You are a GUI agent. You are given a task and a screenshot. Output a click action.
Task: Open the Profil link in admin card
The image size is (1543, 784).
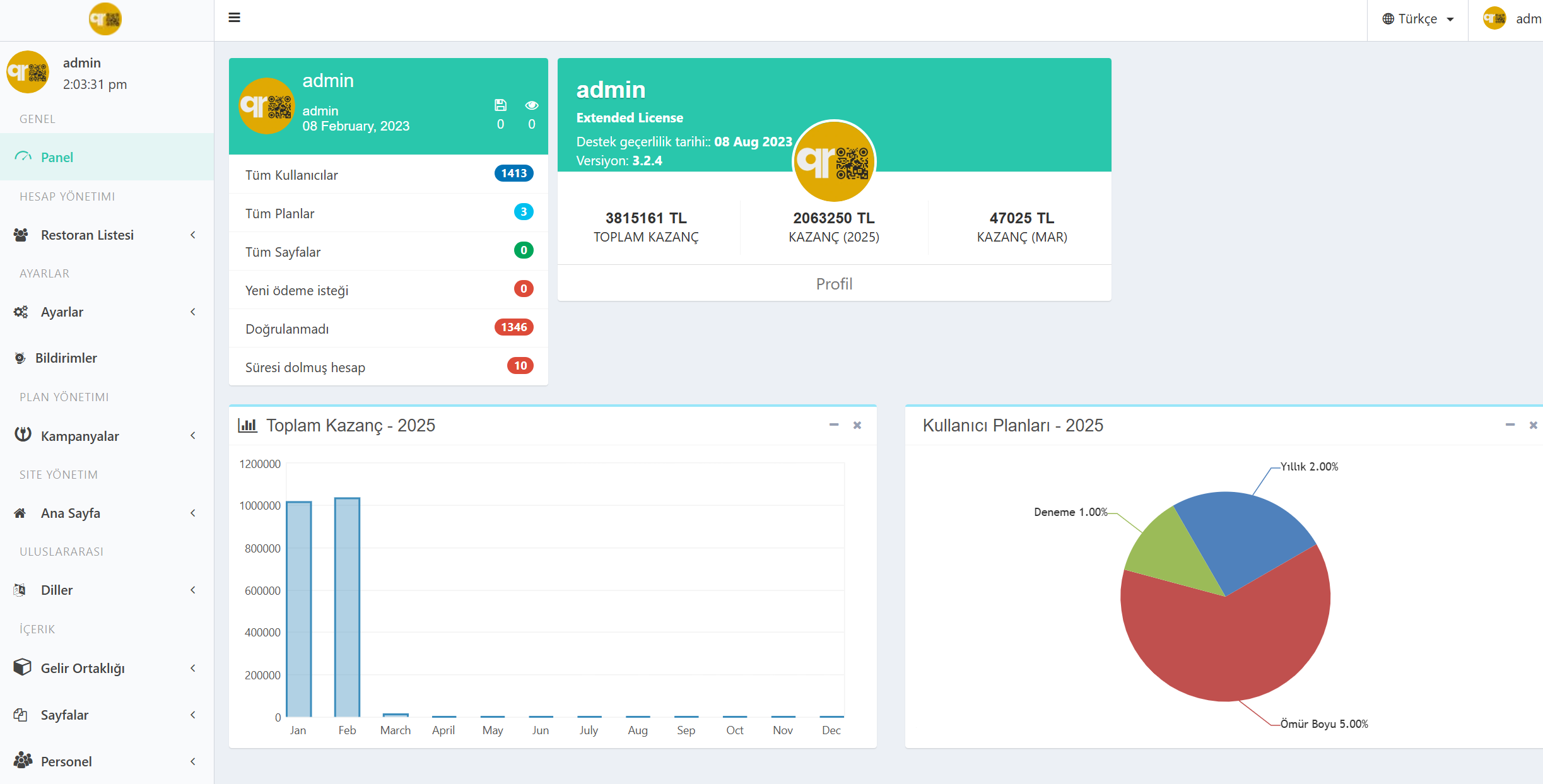point(834,284)
